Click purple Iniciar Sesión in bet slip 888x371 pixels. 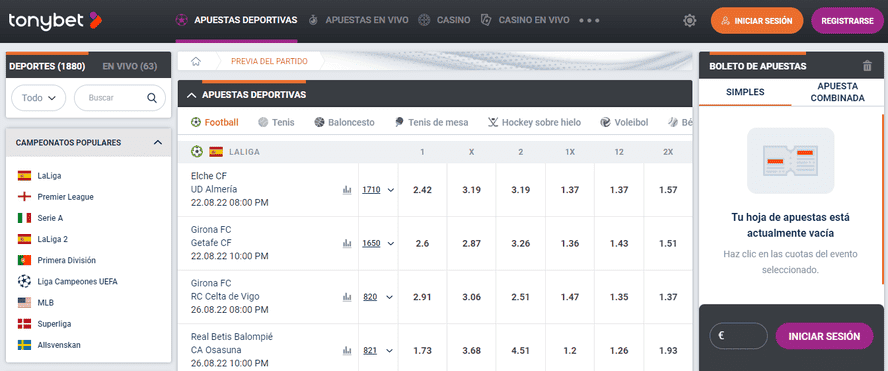tap(824, 336)
